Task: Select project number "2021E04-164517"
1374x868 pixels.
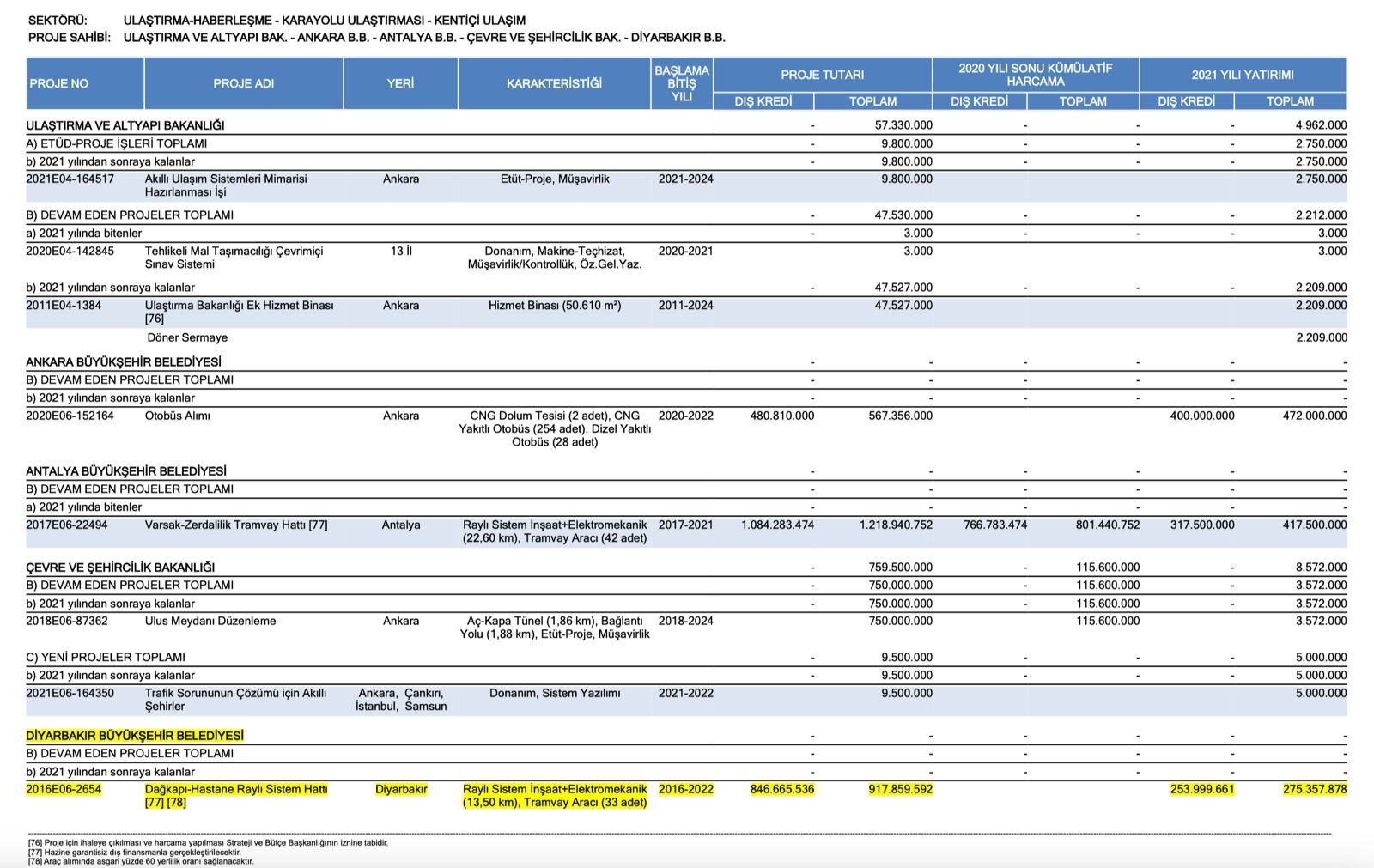Action: pyautogui.click(x=70, y=179)
